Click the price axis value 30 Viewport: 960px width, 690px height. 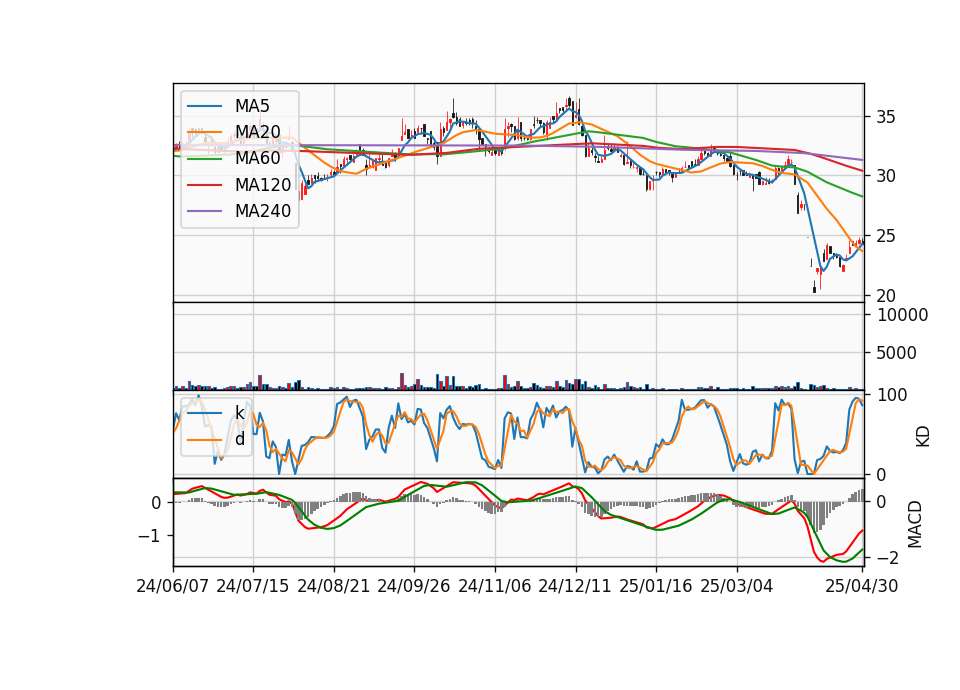[886, 176]
